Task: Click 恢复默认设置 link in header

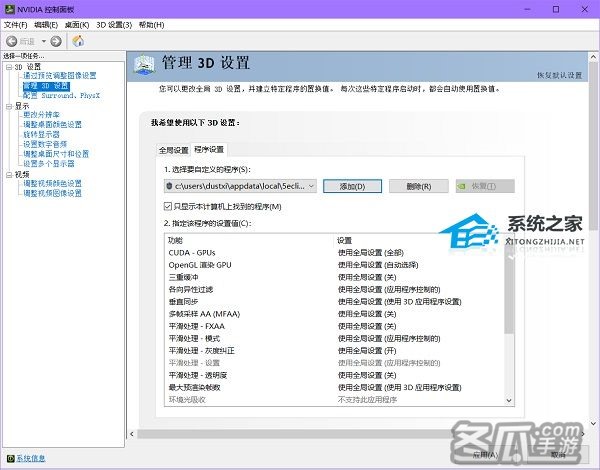Action: [559, 75]
